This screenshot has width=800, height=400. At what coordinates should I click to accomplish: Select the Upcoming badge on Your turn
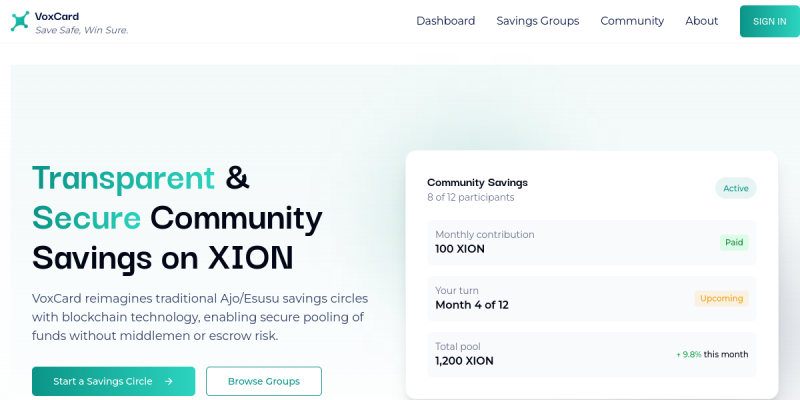(x=721, y=298)
